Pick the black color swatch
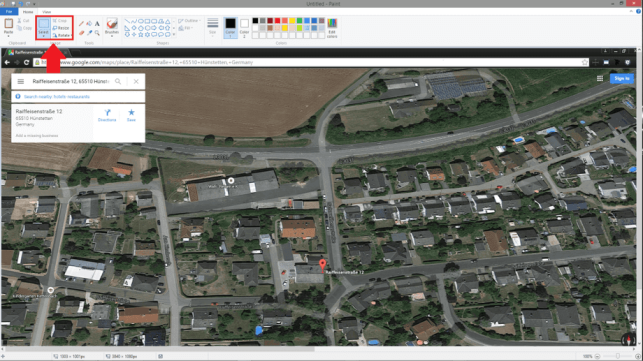Image resolution: width=643 pixels, height=361 pixels. [255, 21]
